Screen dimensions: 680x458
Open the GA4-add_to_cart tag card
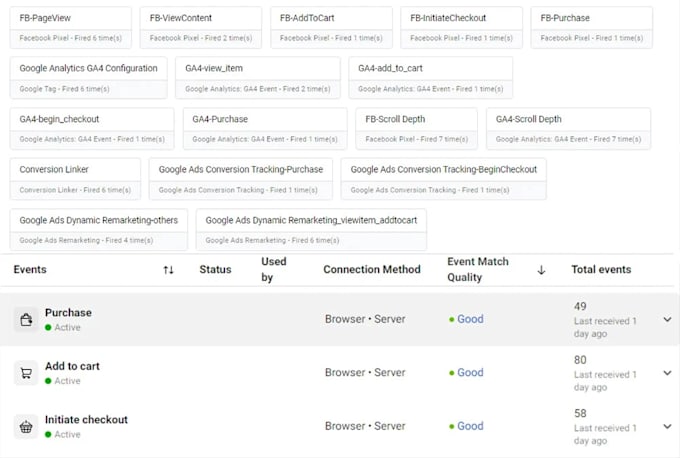431,78
